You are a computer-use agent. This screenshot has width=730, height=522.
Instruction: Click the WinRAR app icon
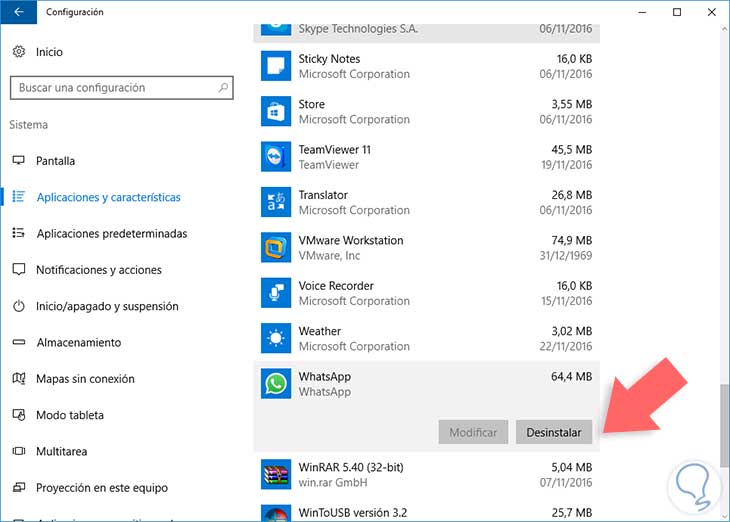(x=276, y=475)
